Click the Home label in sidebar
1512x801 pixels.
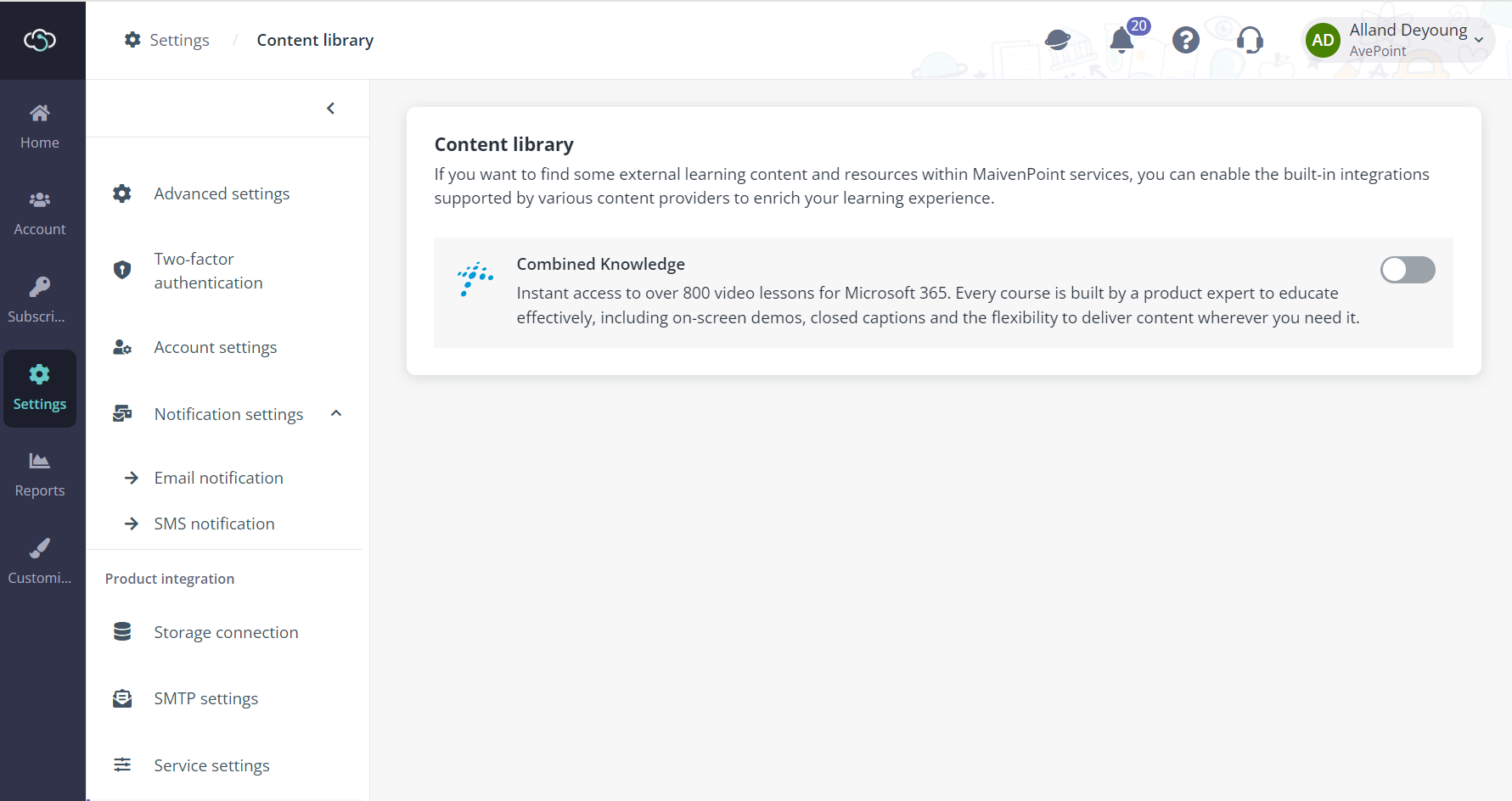(x=40, y=143)
